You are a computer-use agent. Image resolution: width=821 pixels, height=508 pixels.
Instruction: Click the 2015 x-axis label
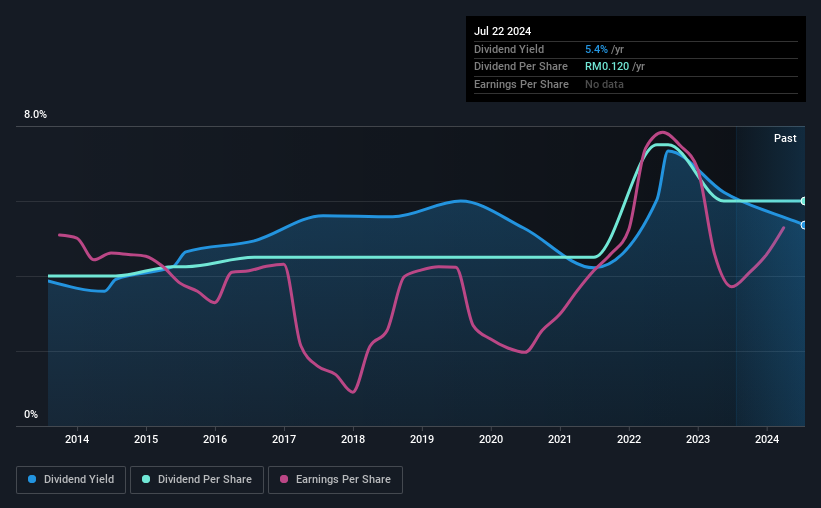coord(146,439)
